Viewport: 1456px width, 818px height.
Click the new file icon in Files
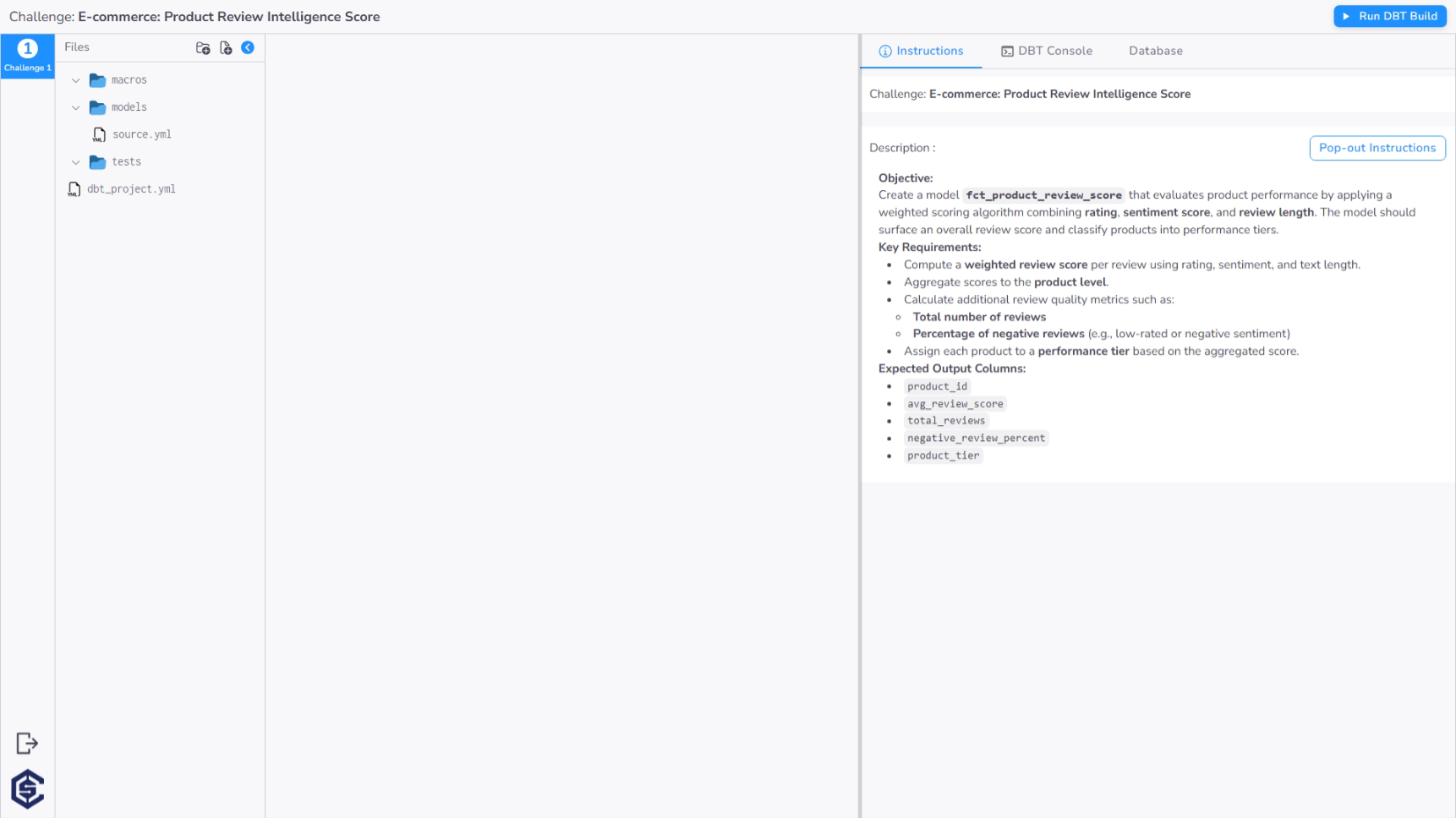pos(226,48)
